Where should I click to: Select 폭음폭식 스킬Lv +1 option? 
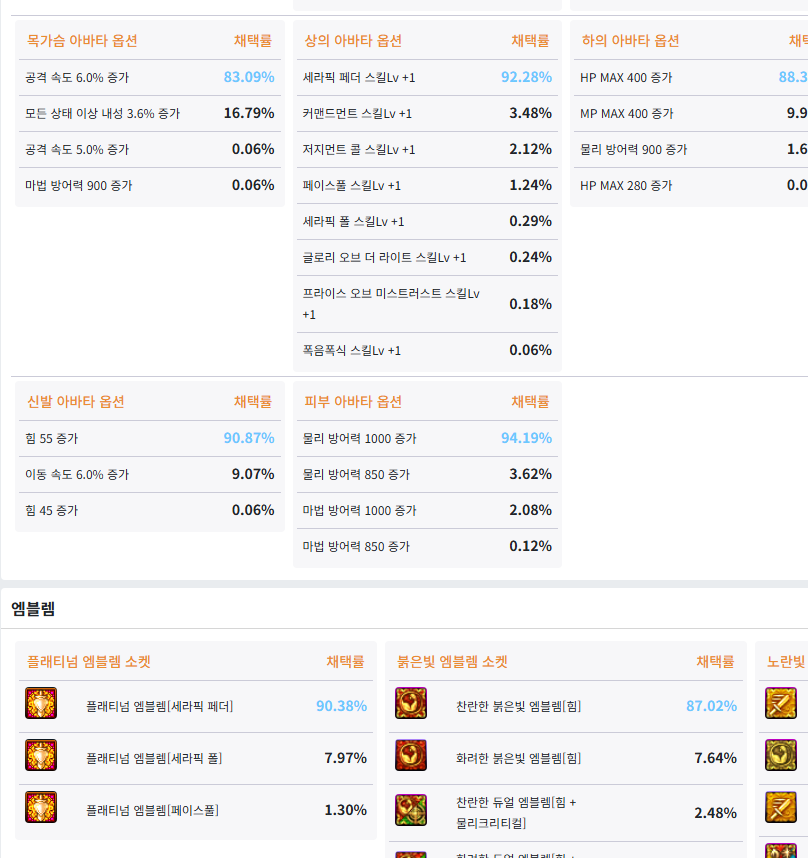[352, 351]
